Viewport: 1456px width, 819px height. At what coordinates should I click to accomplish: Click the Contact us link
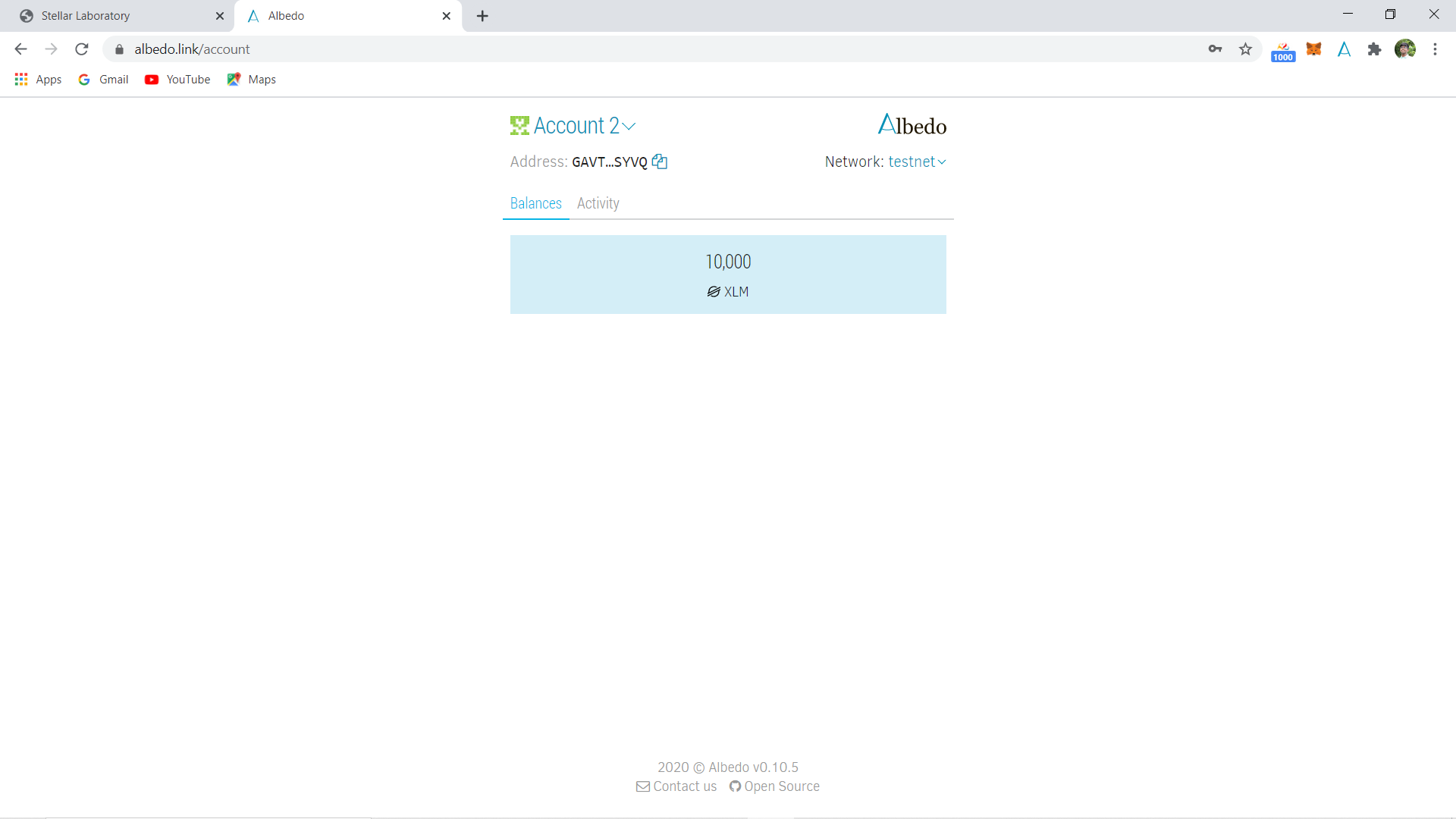676,786
